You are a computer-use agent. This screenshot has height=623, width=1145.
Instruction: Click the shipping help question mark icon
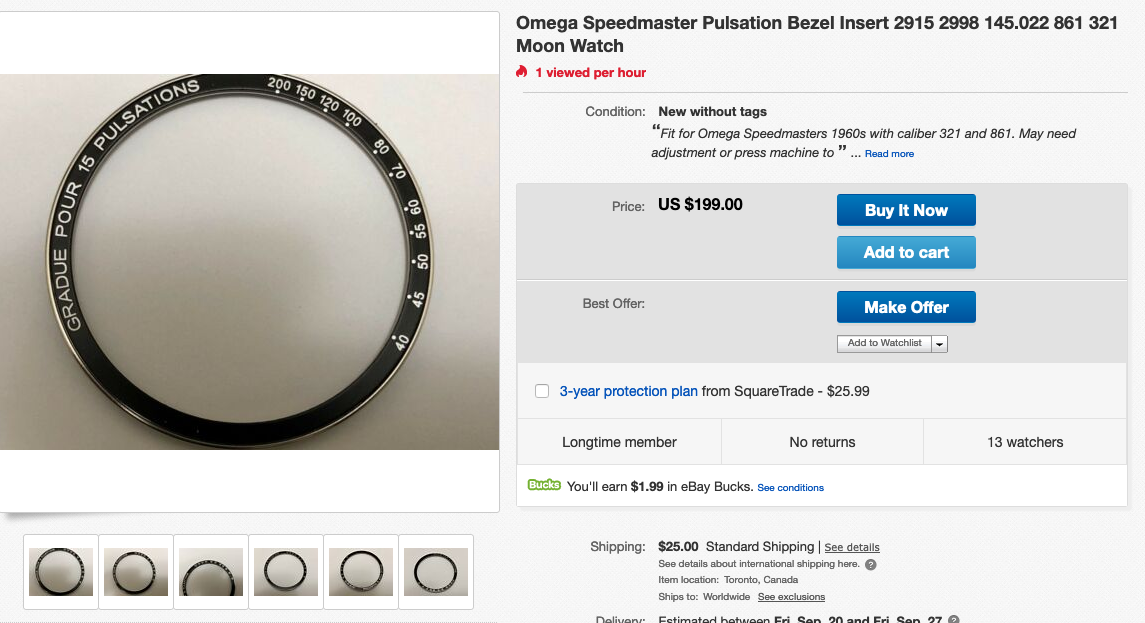(870, 565)
